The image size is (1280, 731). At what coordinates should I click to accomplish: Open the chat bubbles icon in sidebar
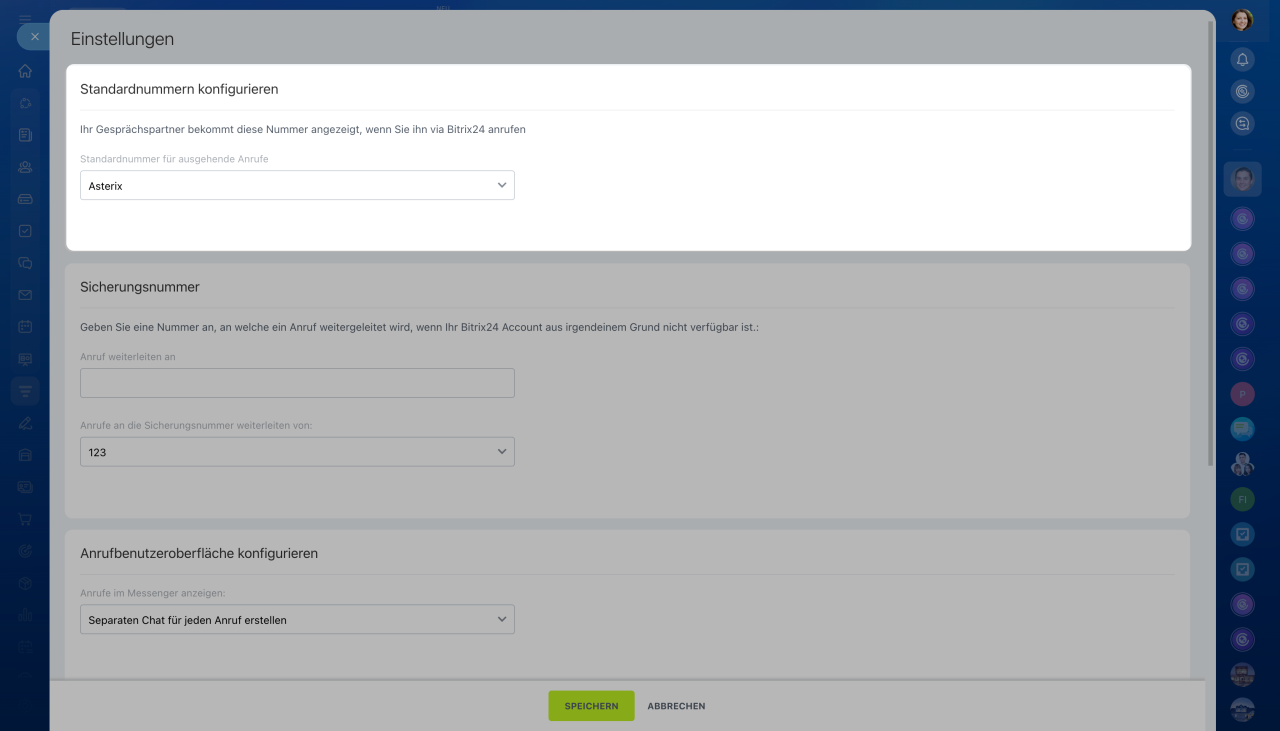tap(25, 263)
